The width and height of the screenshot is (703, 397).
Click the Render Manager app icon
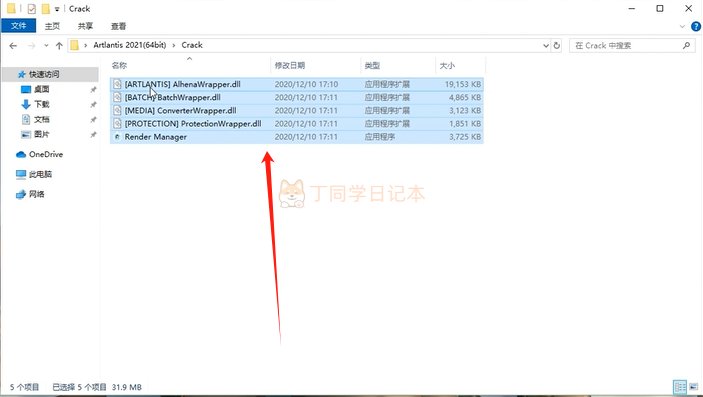click(x=117, y=137)
